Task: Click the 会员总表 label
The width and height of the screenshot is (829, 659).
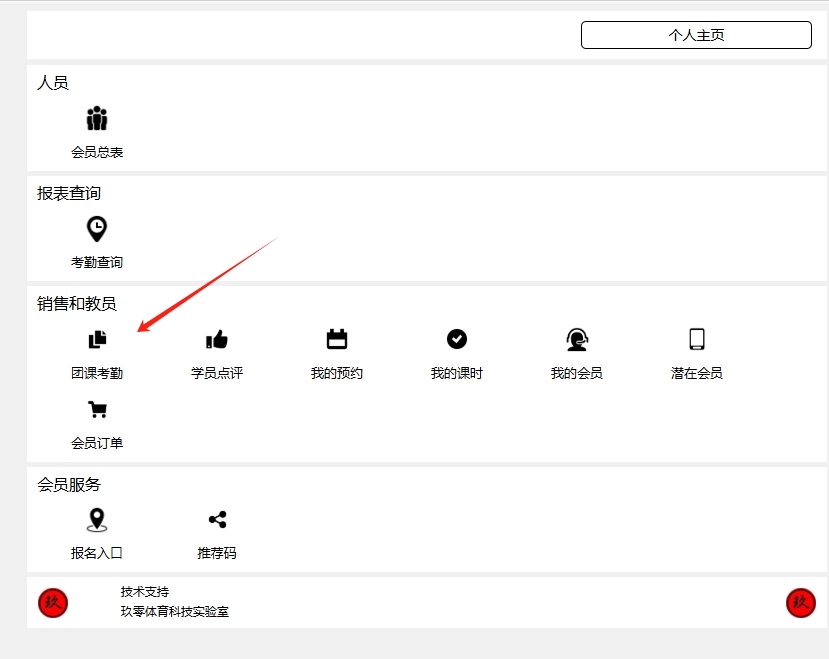Action: [x=97, y=152]
